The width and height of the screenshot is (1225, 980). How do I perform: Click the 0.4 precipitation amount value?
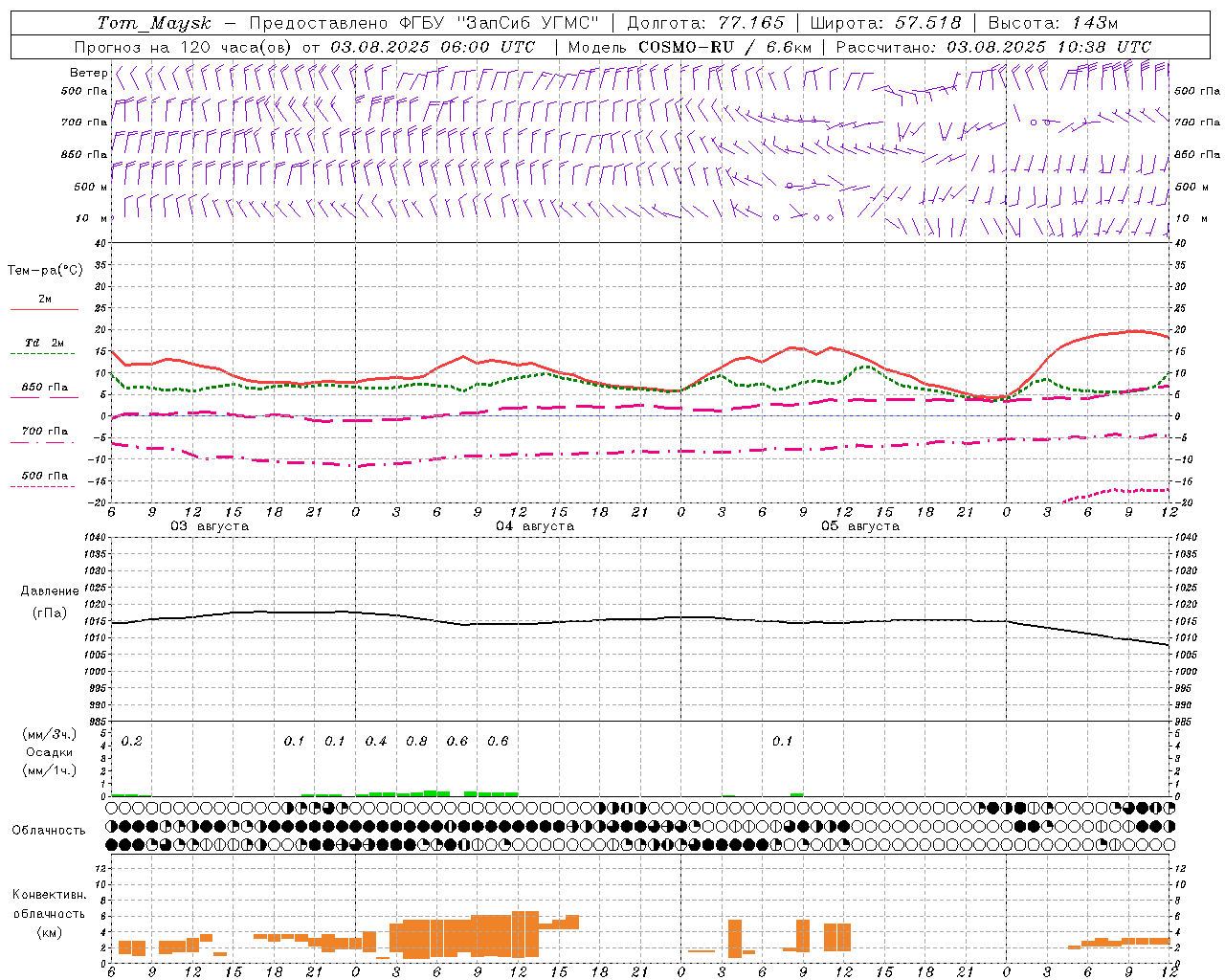click(x=376, y=741)
